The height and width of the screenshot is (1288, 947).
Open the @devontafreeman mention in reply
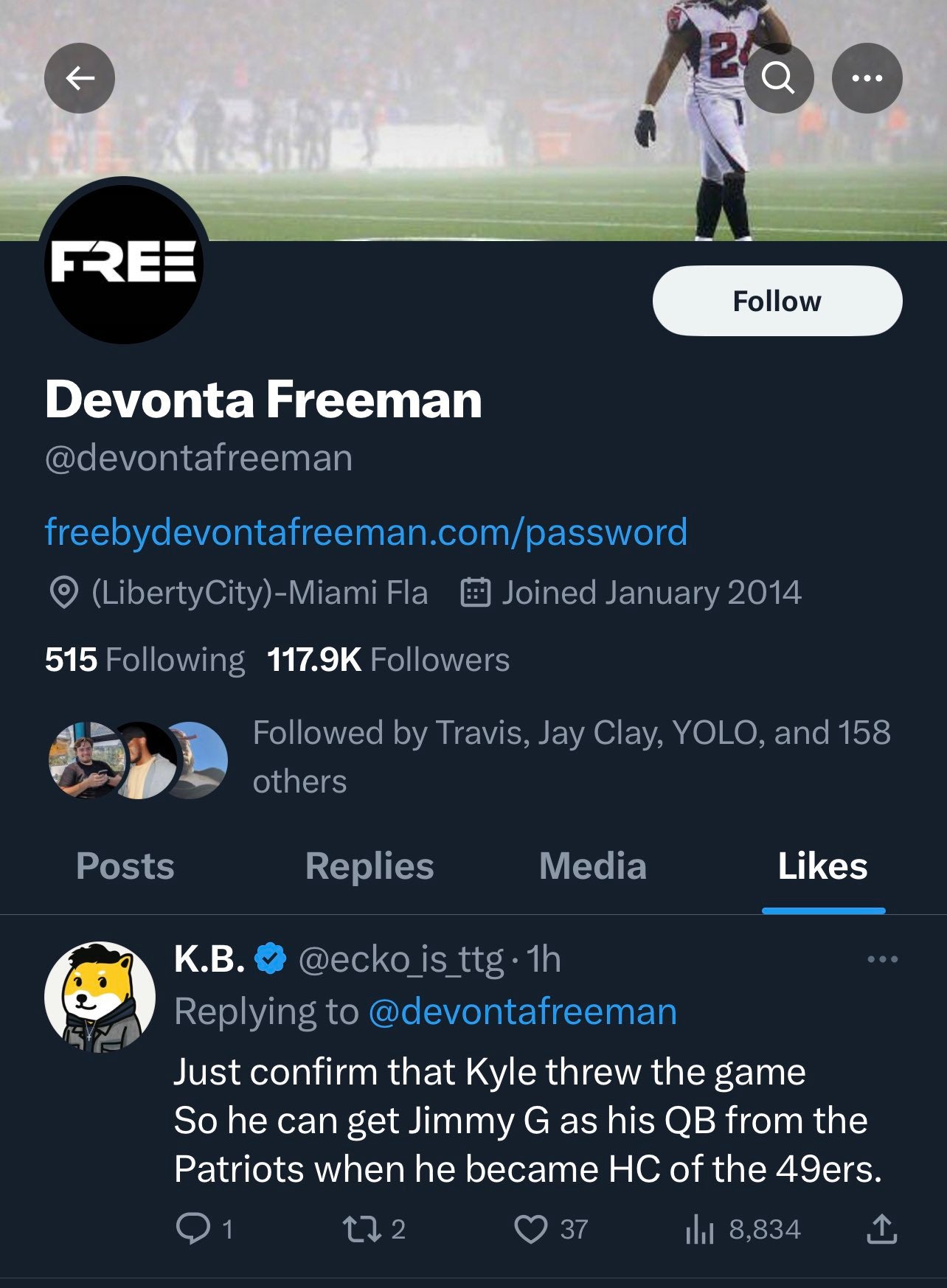522,1012
